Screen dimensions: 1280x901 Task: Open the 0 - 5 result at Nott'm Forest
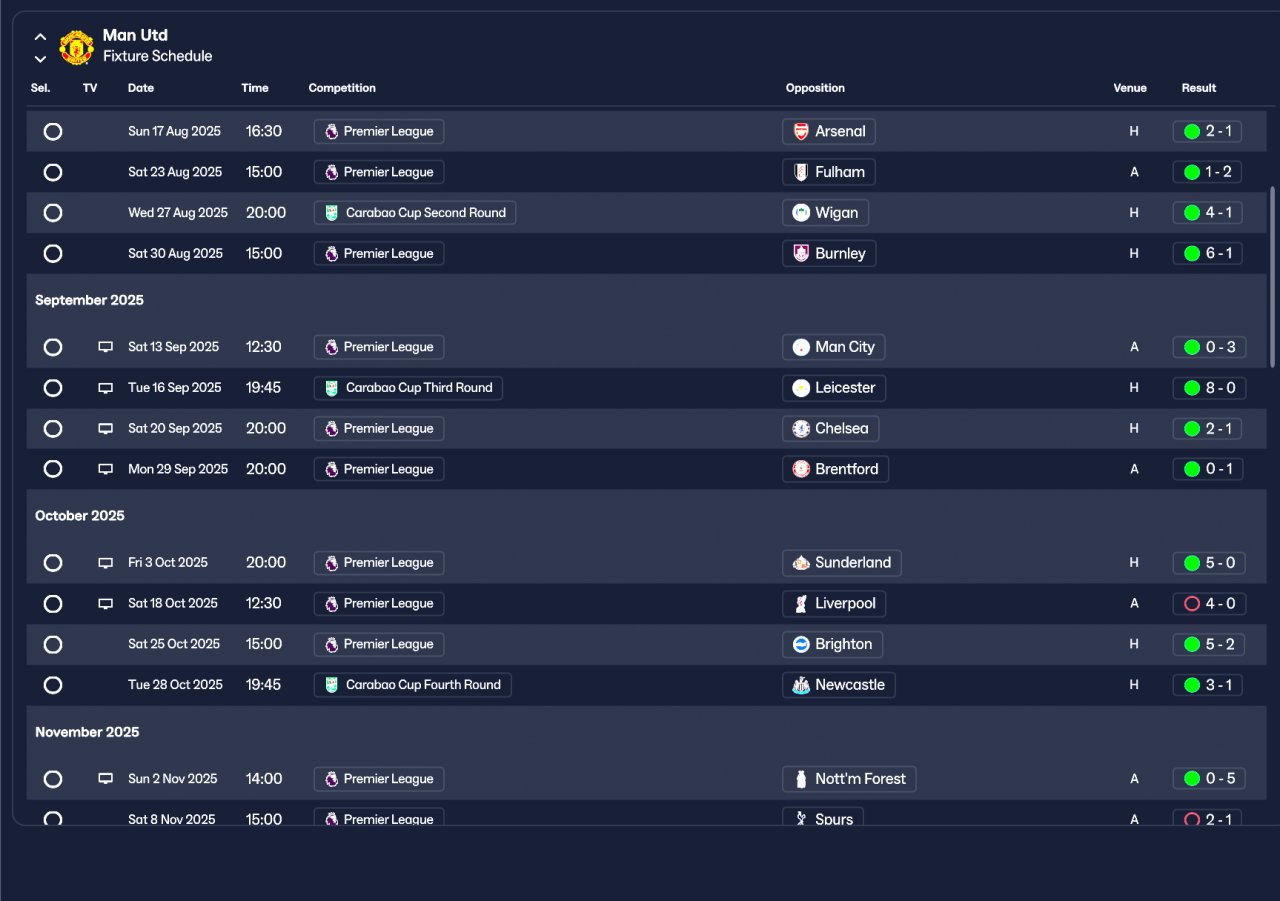click(x=1209, y=779)
